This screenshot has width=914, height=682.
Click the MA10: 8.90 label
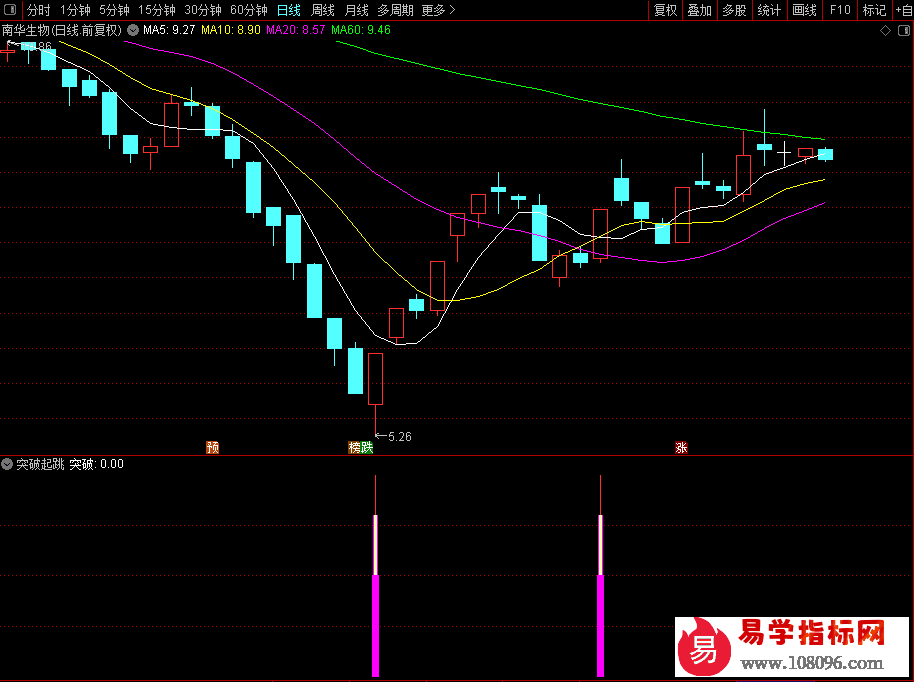point(231,30)
